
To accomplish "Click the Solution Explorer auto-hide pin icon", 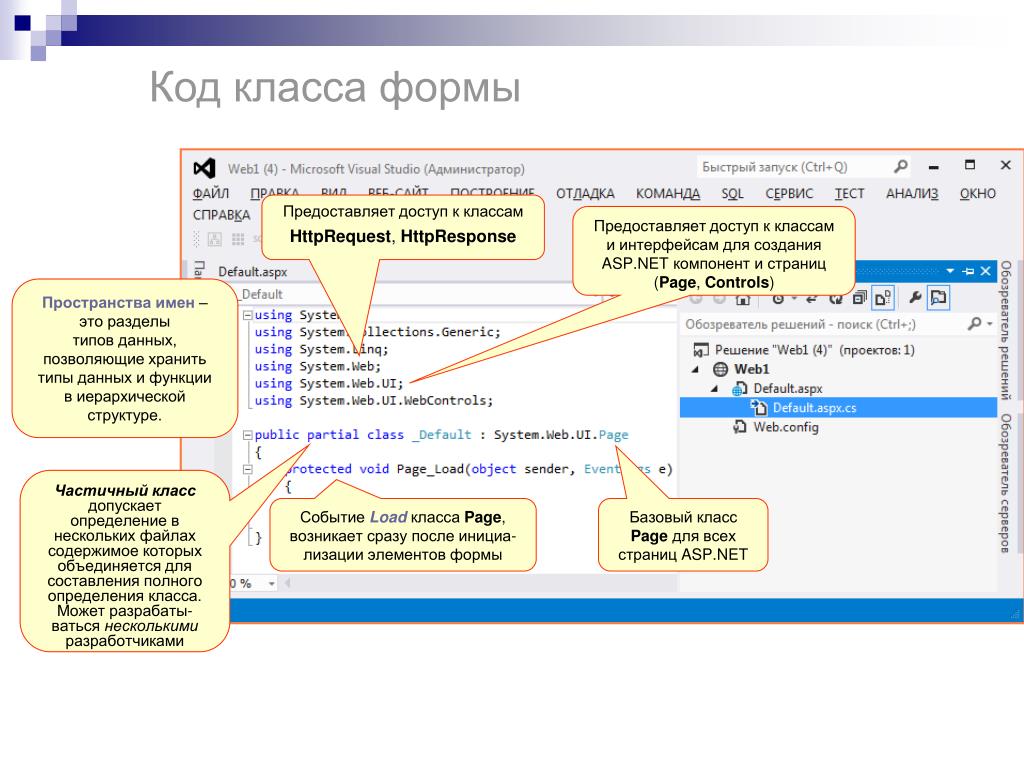I will (x=968, y=271).
